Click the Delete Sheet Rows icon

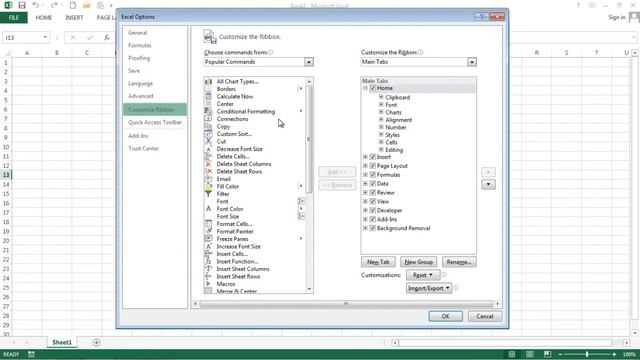click(x=208, y=171)
